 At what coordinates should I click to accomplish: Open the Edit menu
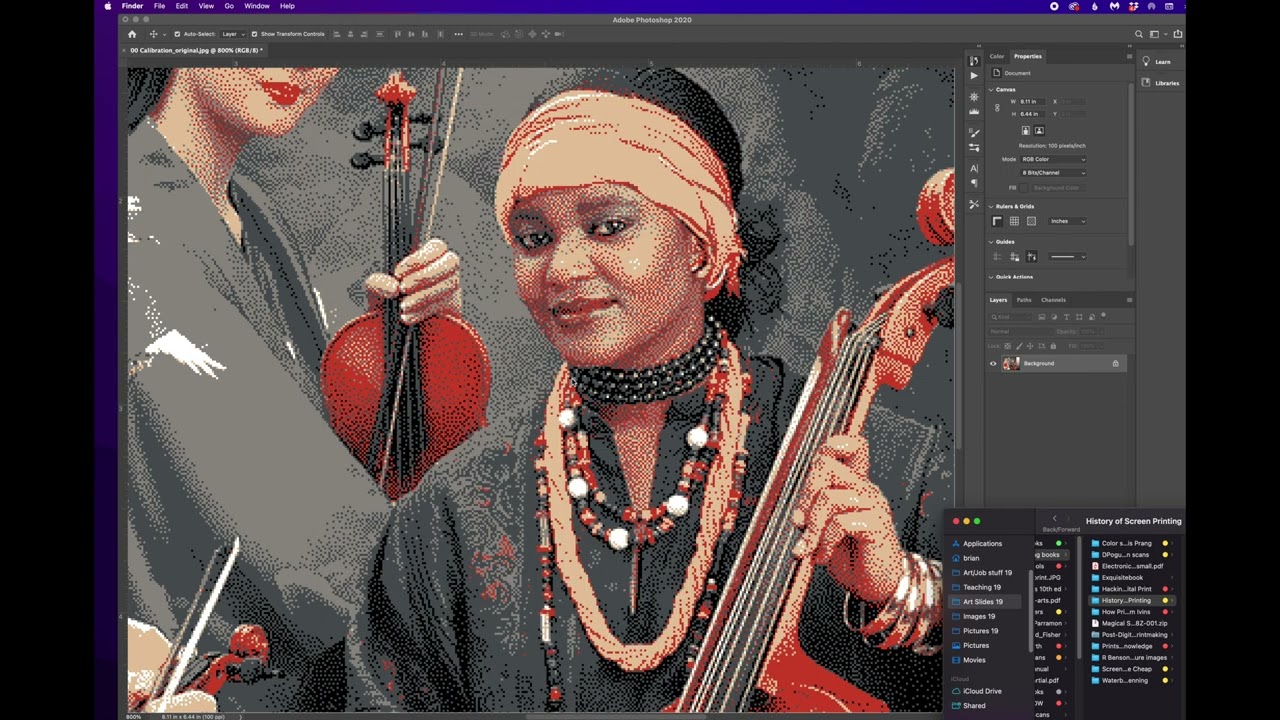[182, 6]
